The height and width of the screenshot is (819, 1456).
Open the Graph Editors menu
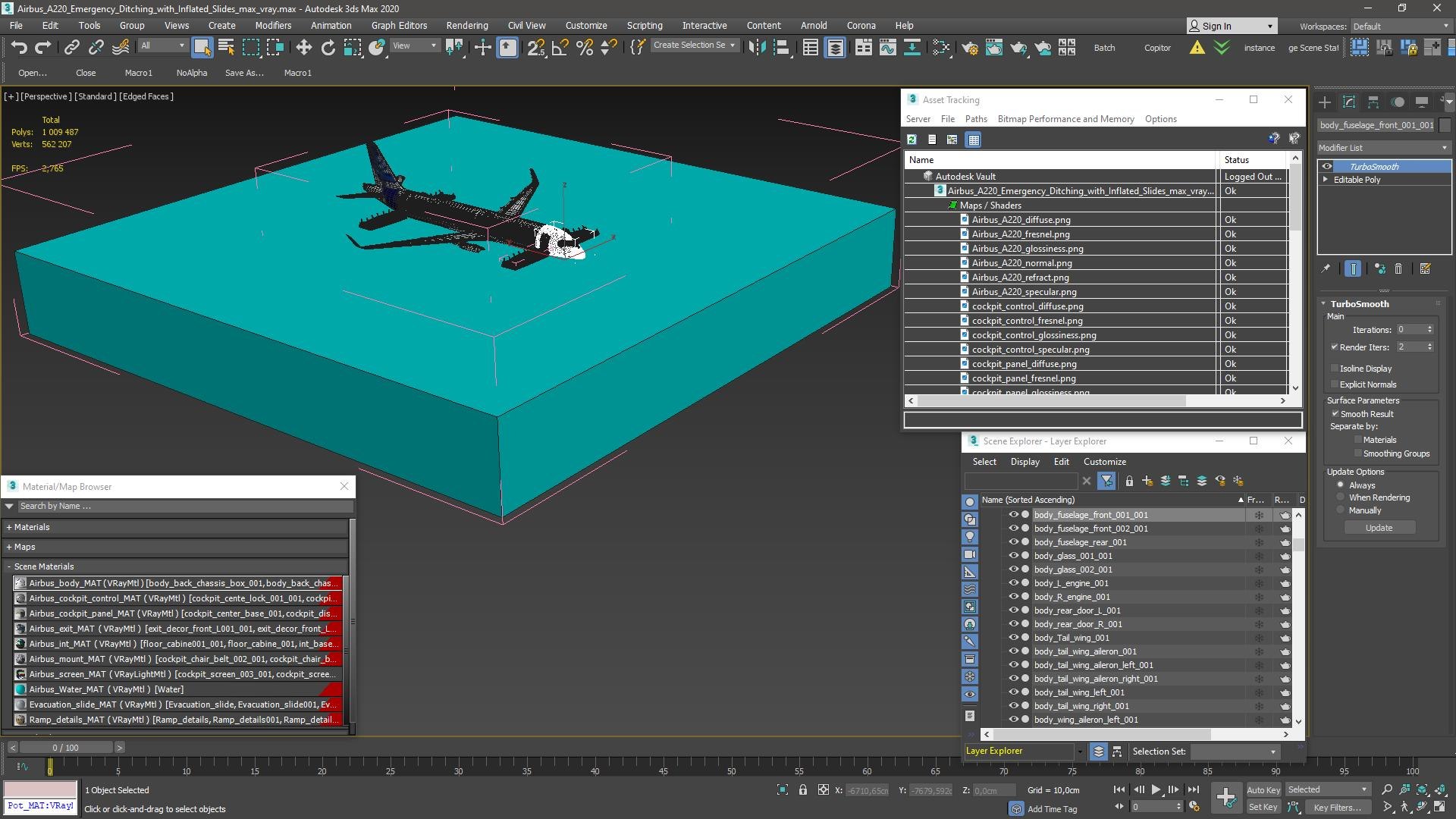[399, 26]
